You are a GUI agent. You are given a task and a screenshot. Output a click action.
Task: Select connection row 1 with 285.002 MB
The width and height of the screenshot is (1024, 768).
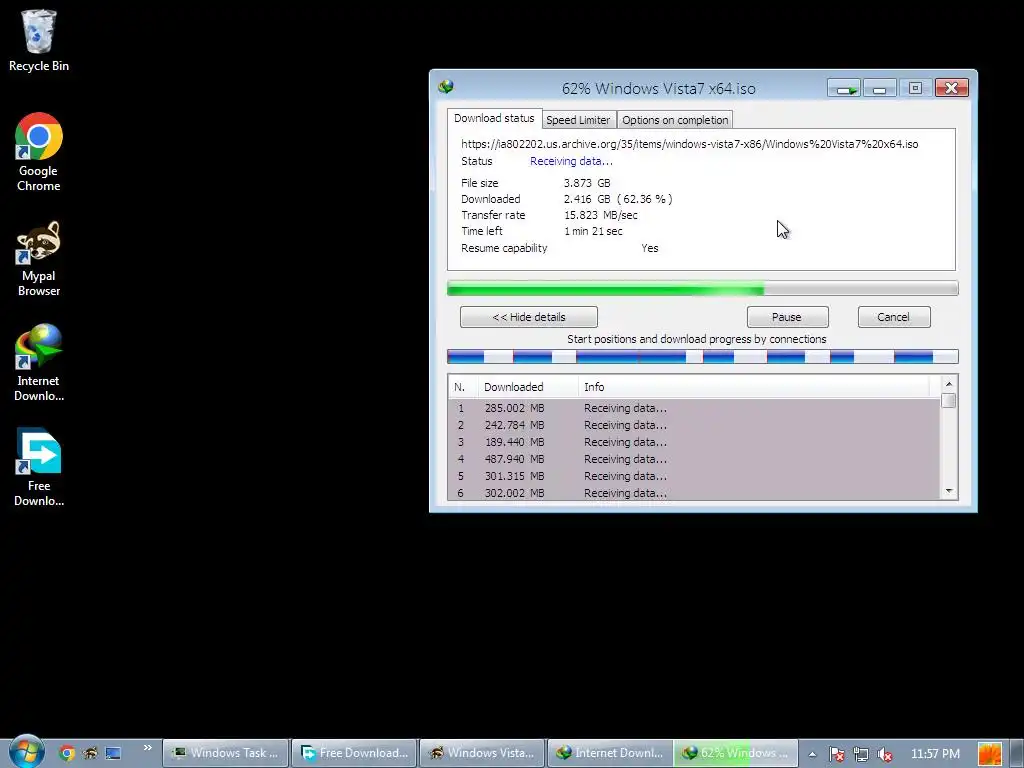click(x=694, y=408)
